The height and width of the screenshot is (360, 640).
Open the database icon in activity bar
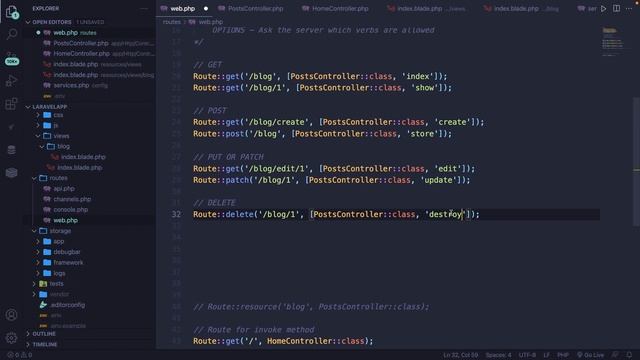click(x=11, y=150)
